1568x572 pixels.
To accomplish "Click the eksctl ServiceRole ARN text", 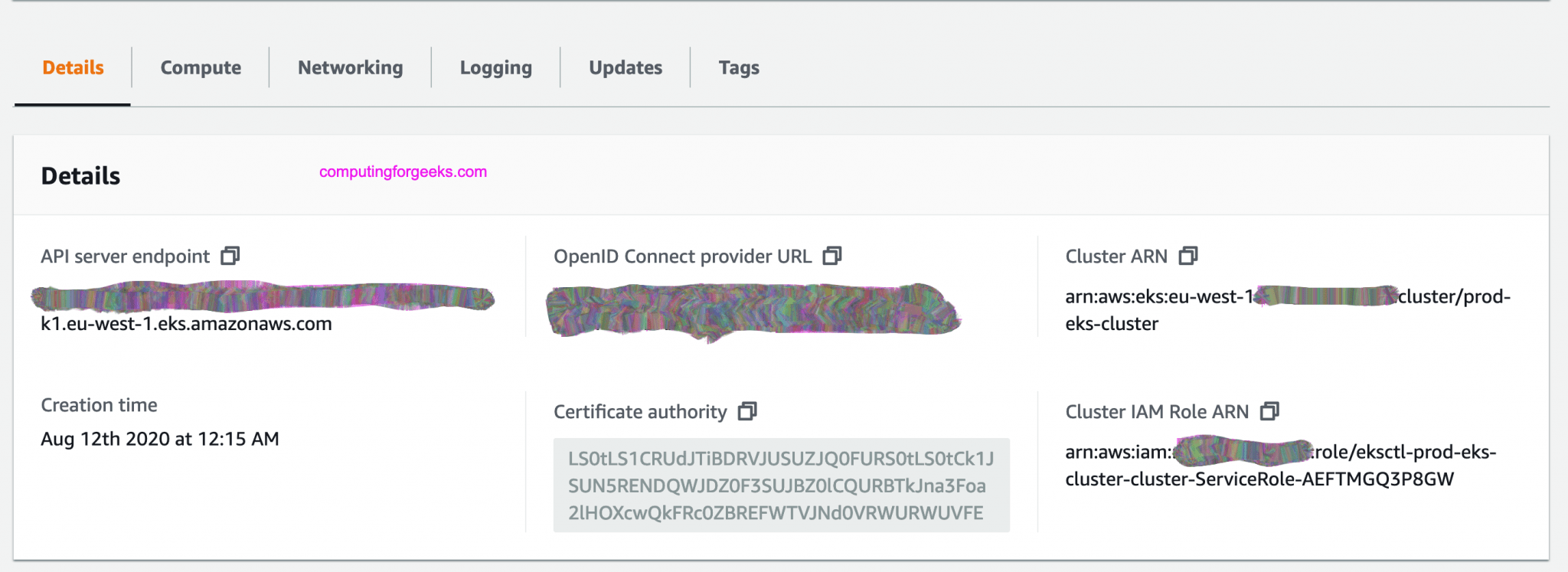I will point(1280,466).
